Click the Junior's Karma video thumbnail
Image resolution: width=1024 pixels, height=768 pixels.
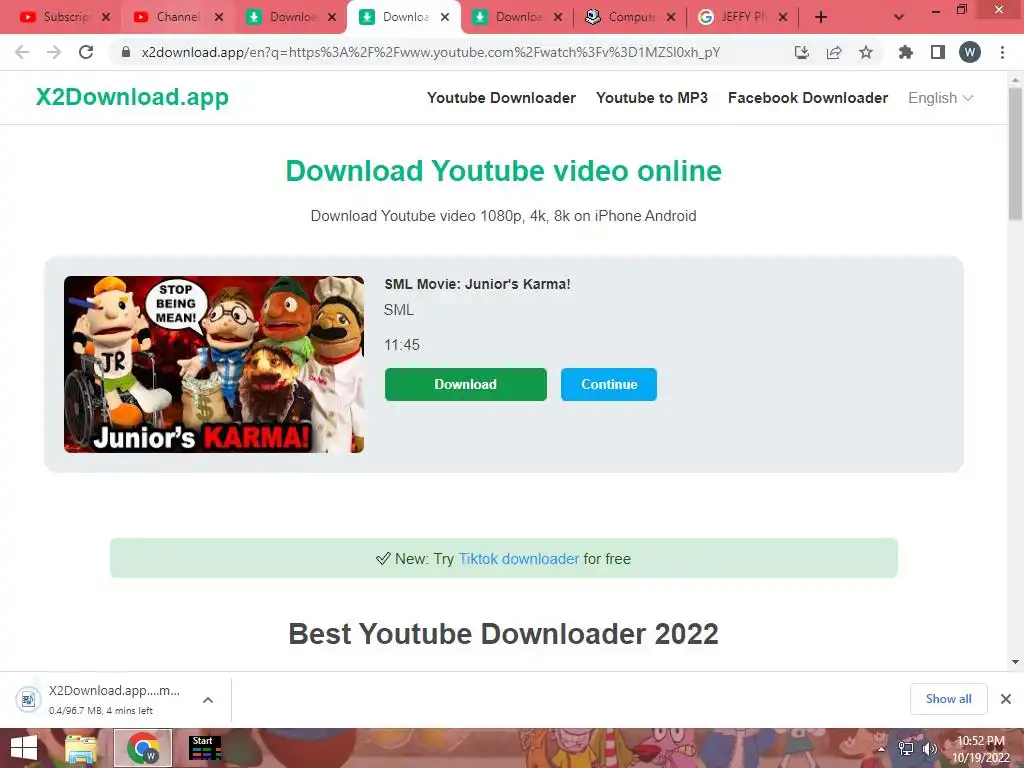(x=214, y=364)
